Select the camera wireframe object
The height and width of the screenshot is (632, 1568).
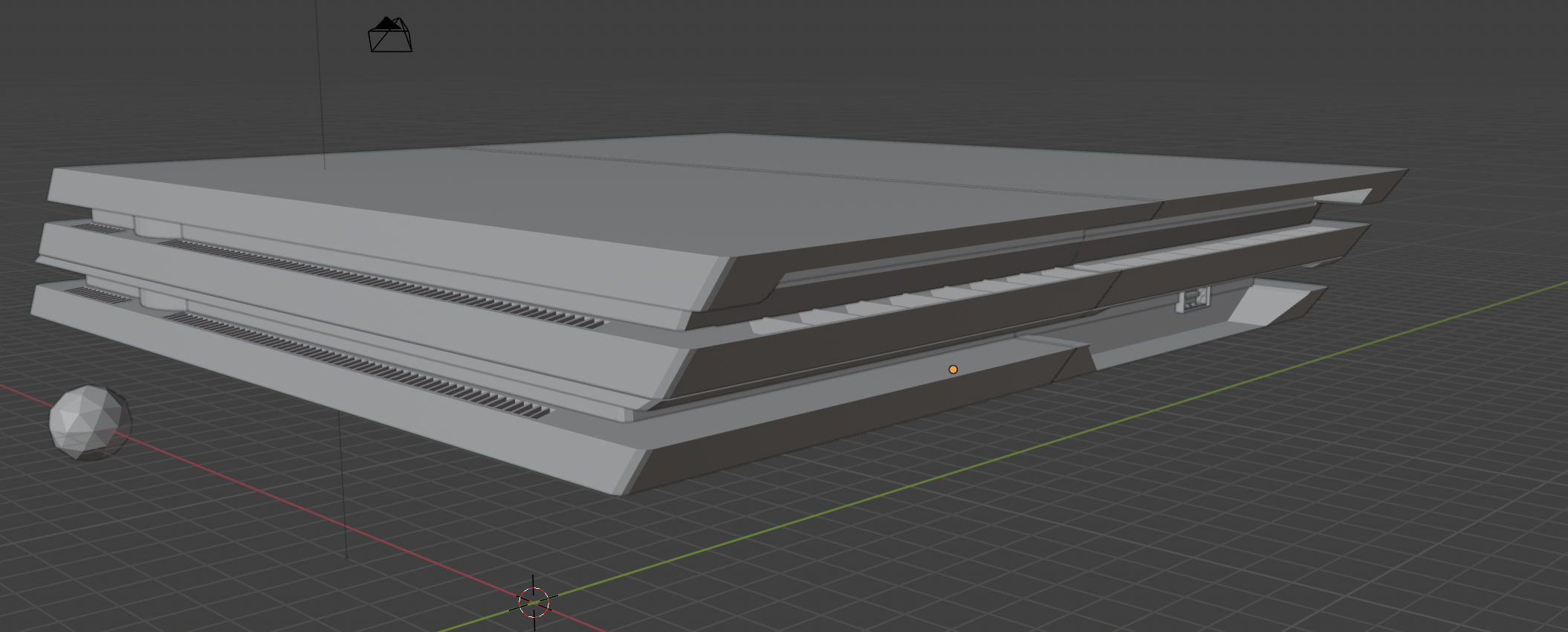pos(390,35)
